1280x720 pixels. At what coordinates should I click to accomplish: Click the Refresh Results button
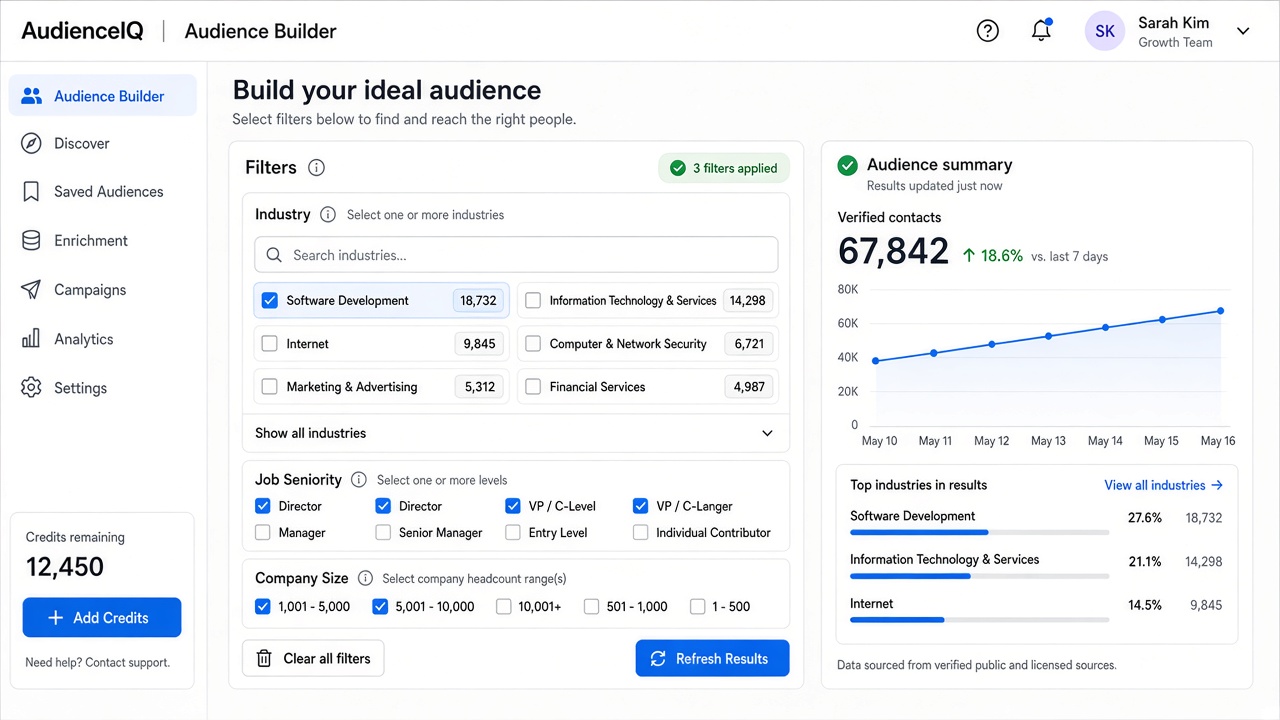tap(712, 658)
